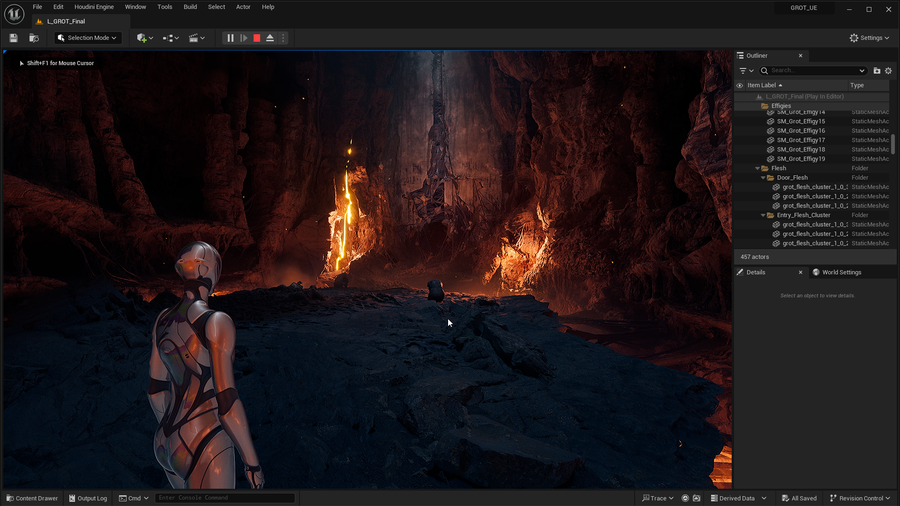Viewport: 900px width, 506px height.
Task: Expand the Blueprints dropdown arrow
Action: pos(177,38)
